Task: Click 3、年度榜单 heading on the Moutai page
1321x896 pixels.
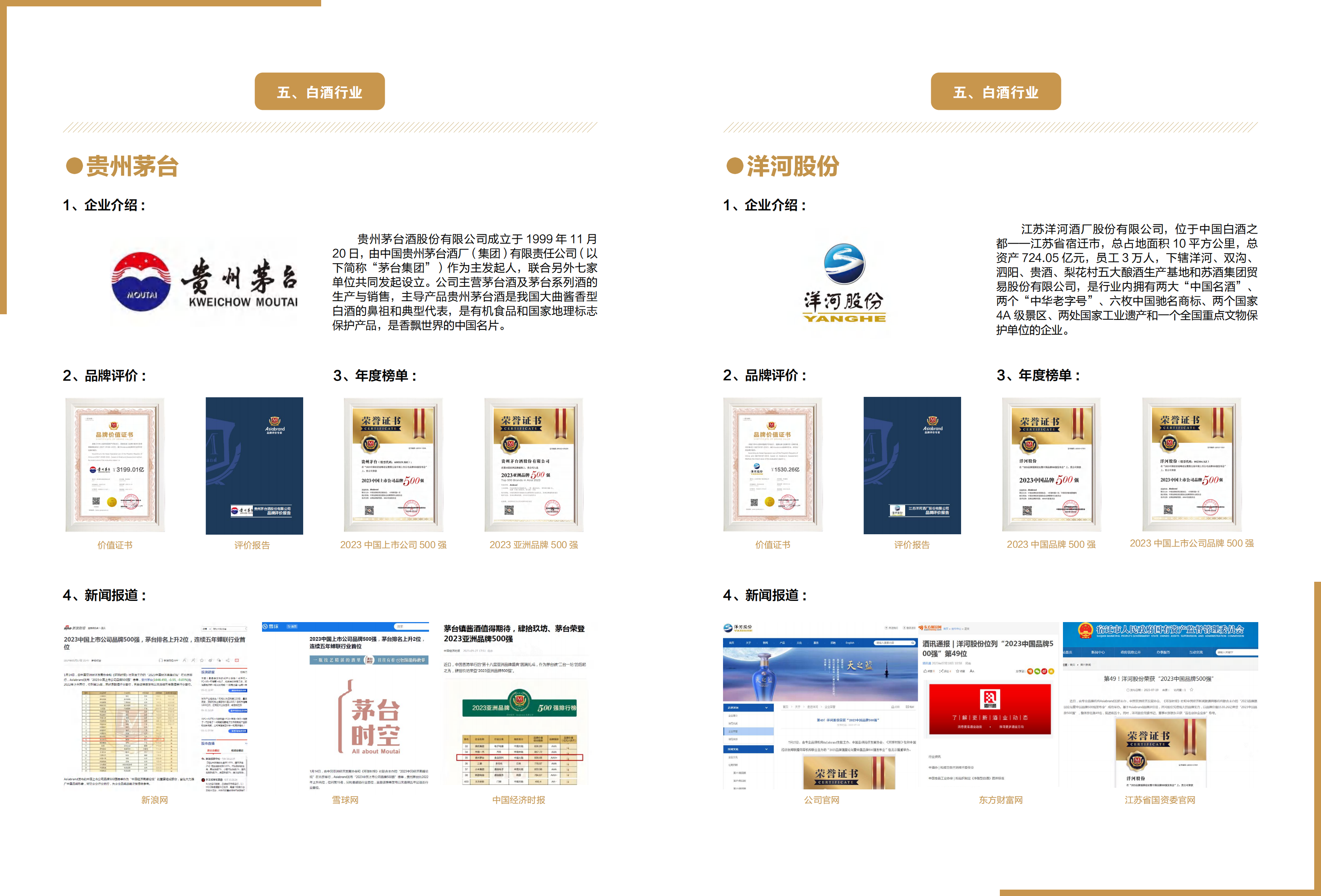Action: tap(375, 376)
